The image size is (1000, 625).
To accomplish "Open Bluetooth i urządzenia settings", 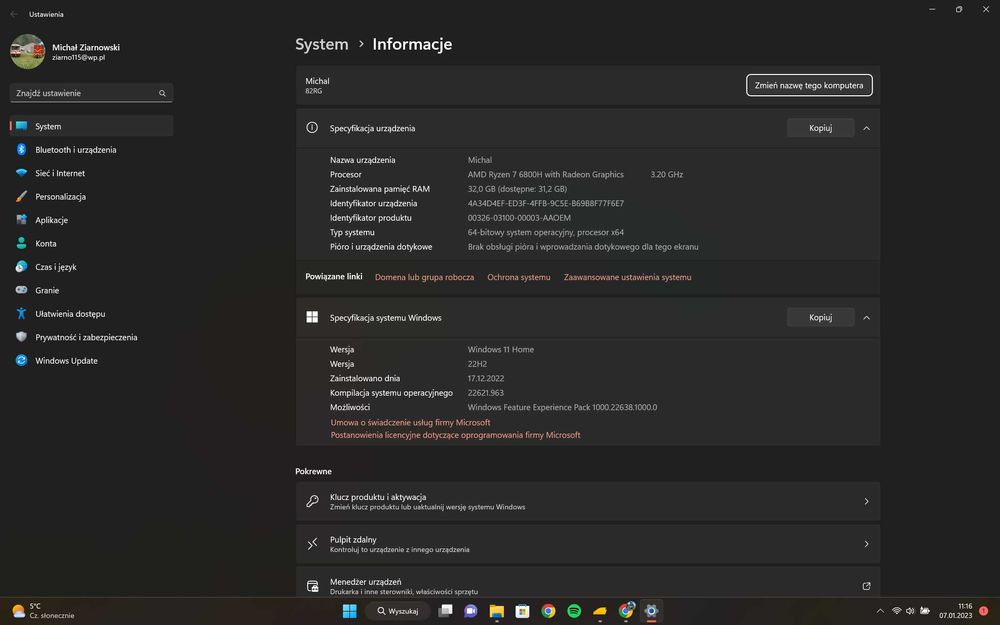I will [91, 150].
